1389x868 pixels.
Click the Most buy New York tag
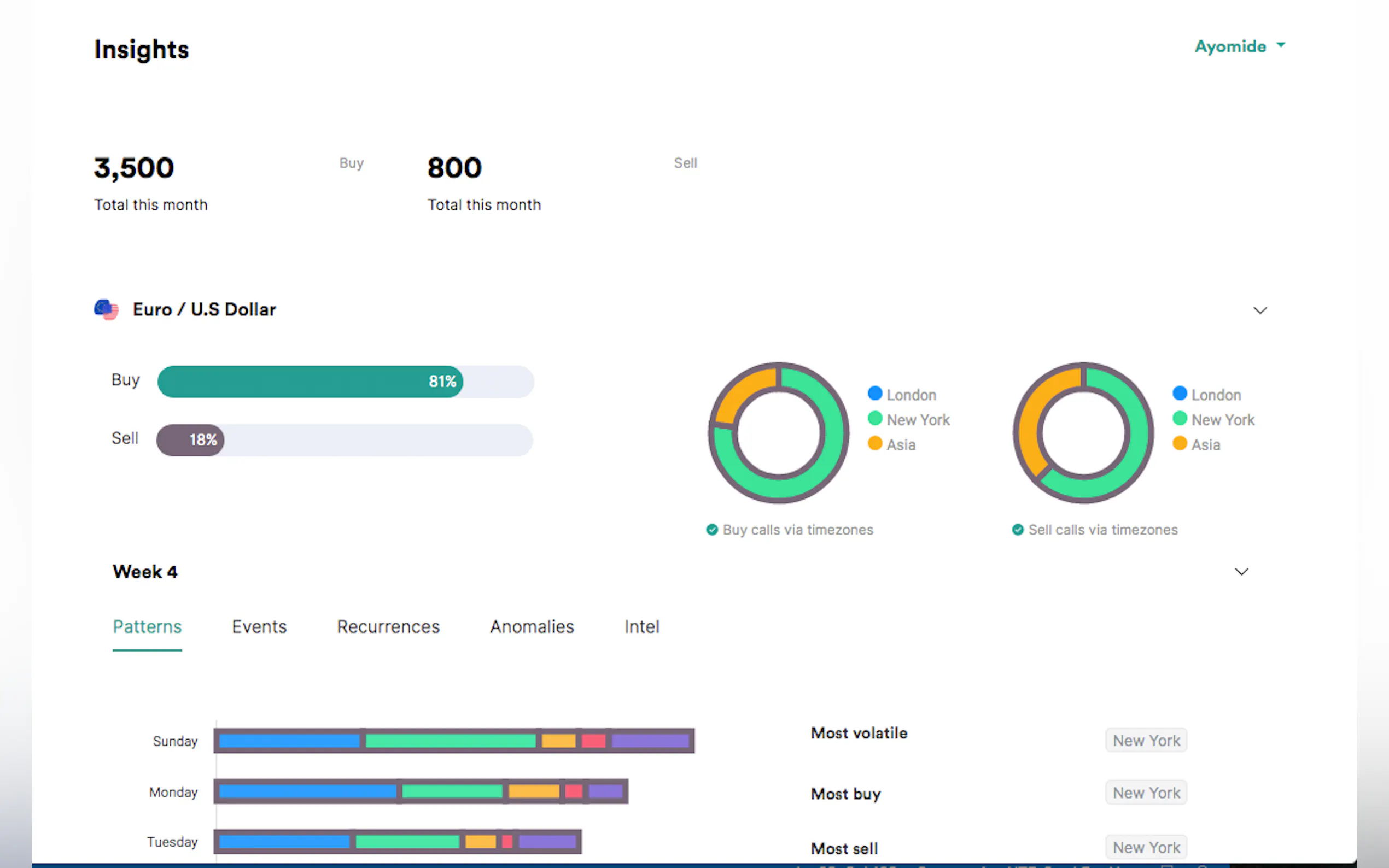coord(1146,793)
